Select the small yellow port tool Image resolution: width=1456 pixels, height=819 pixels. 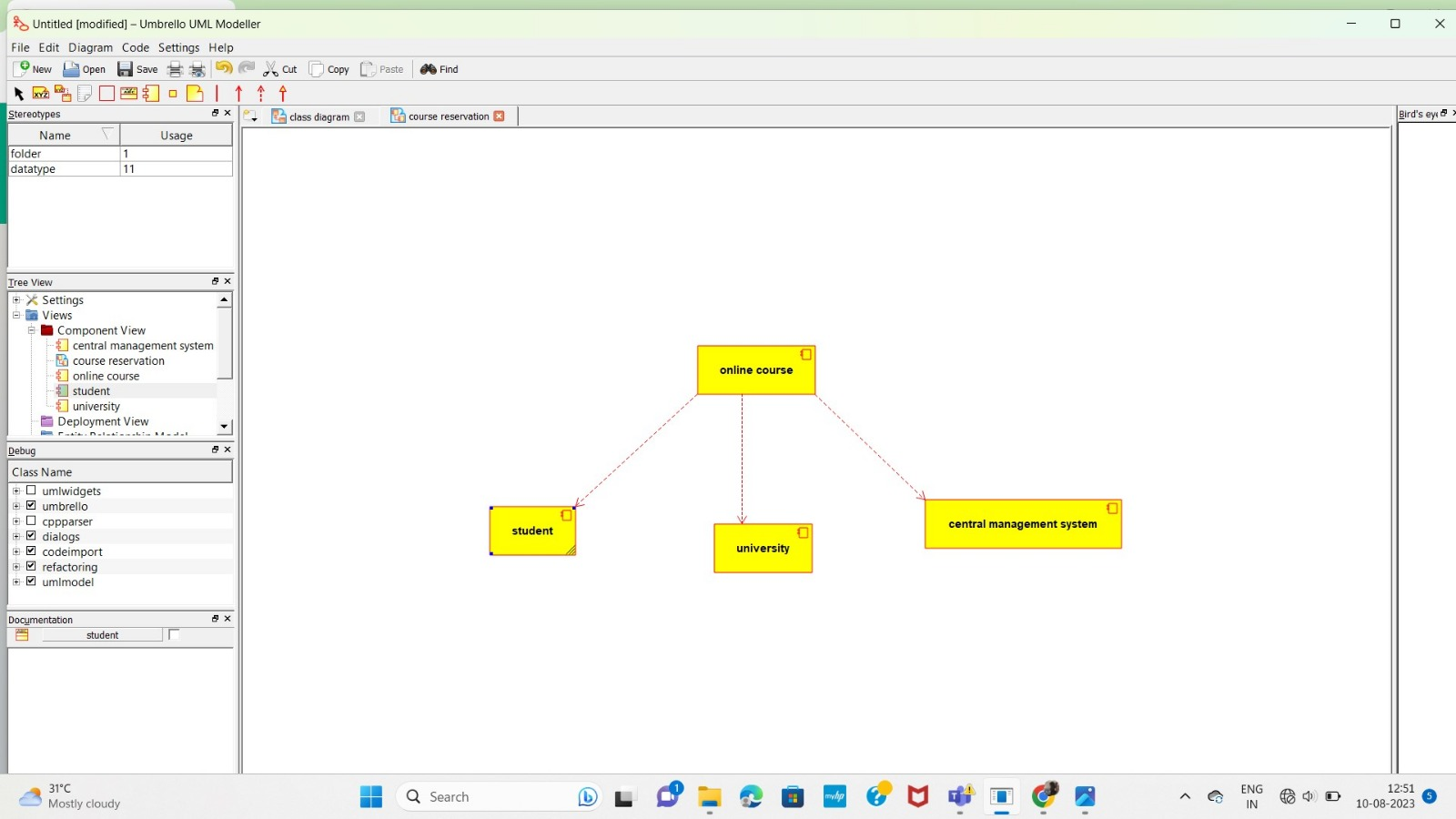(173, 94)
